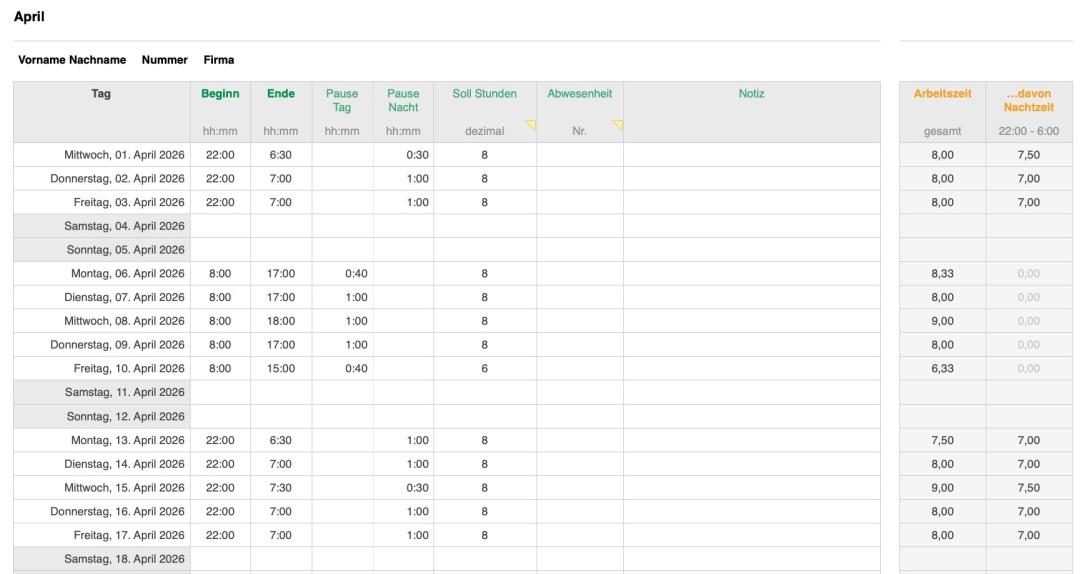Edit Beginn cell for Mittwoch, 01. April 2026

tap(220, 155)
